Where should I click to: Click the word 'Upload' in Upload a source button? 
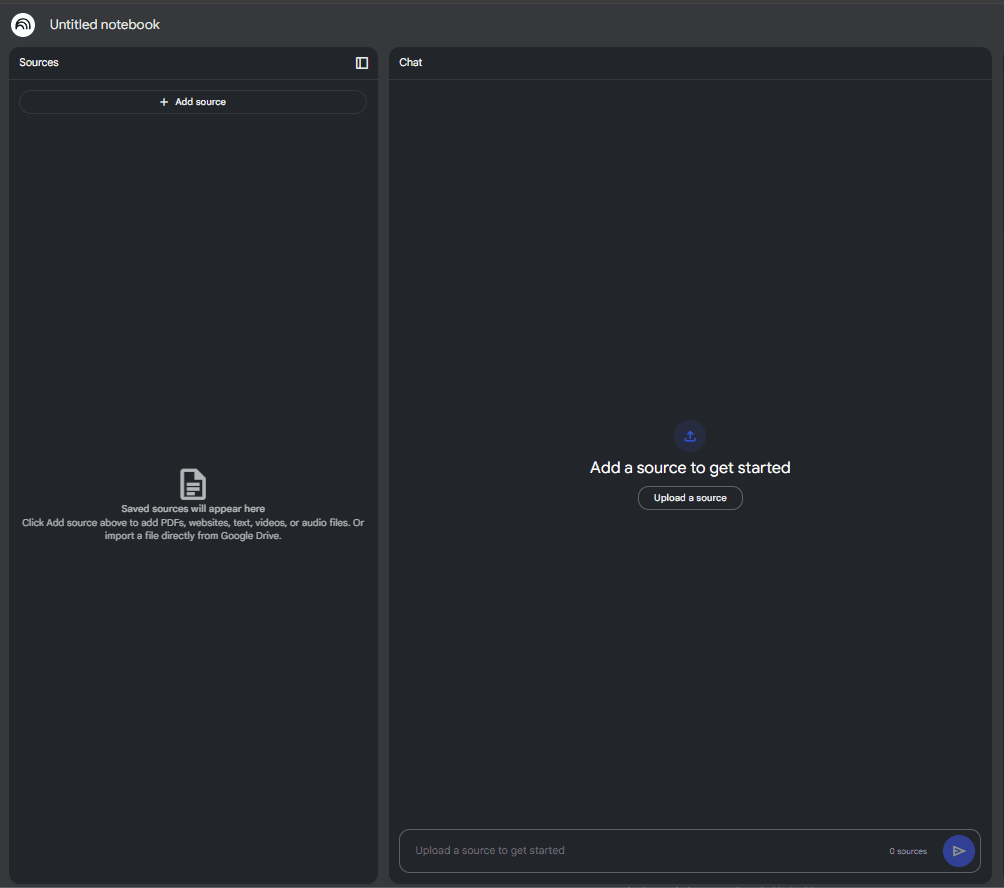click(x=669, y=498)
